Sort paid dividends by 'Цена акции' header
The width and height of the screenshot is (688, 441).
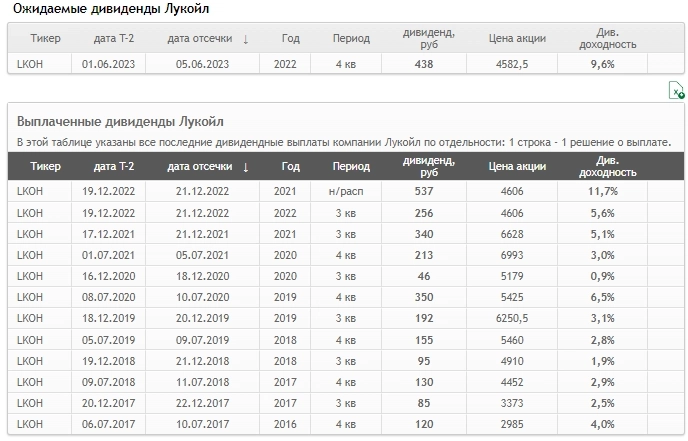click(x=517, y=167)
